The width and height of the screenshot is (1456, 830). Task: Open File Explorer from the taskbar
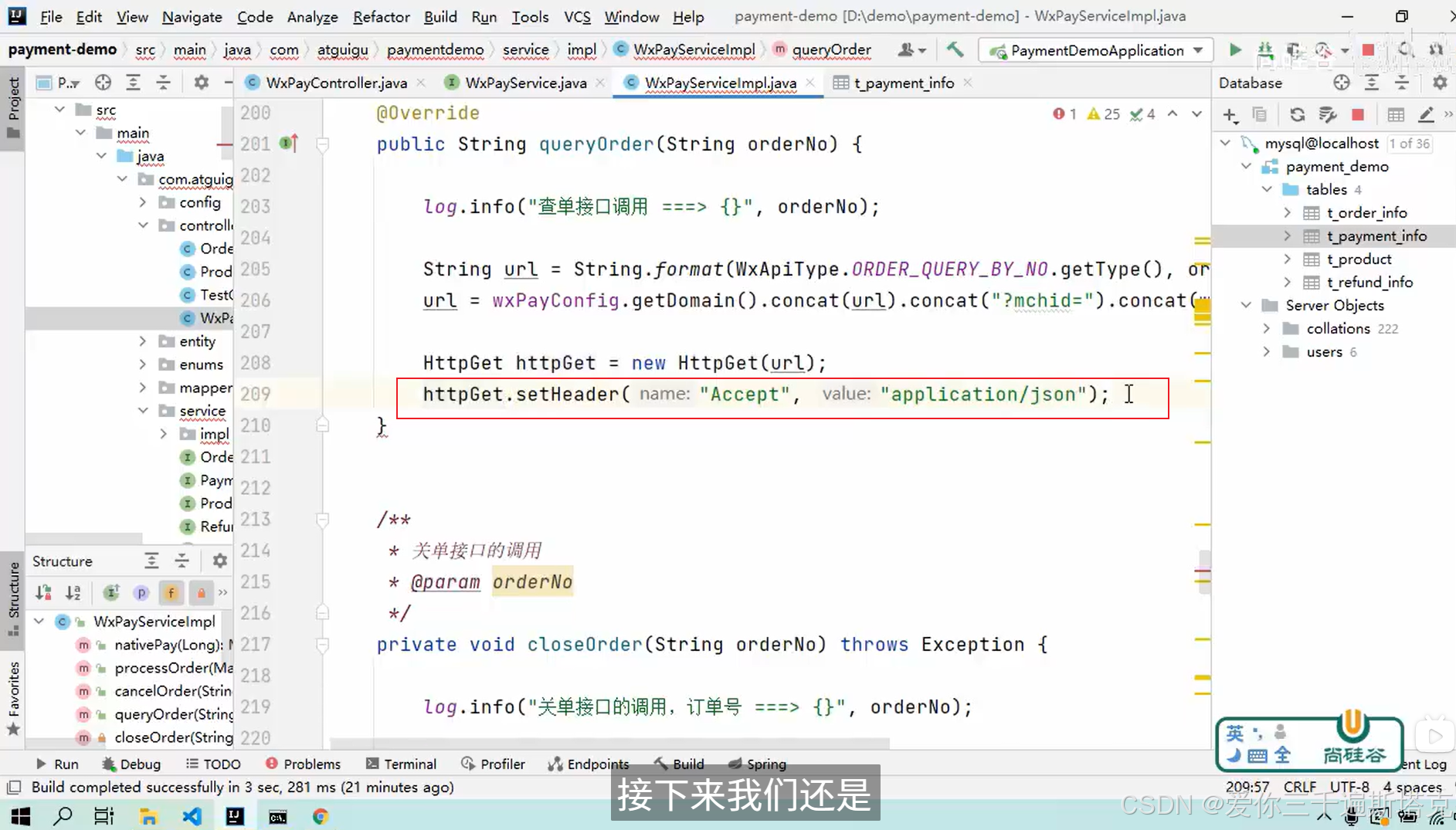[148, 816]
